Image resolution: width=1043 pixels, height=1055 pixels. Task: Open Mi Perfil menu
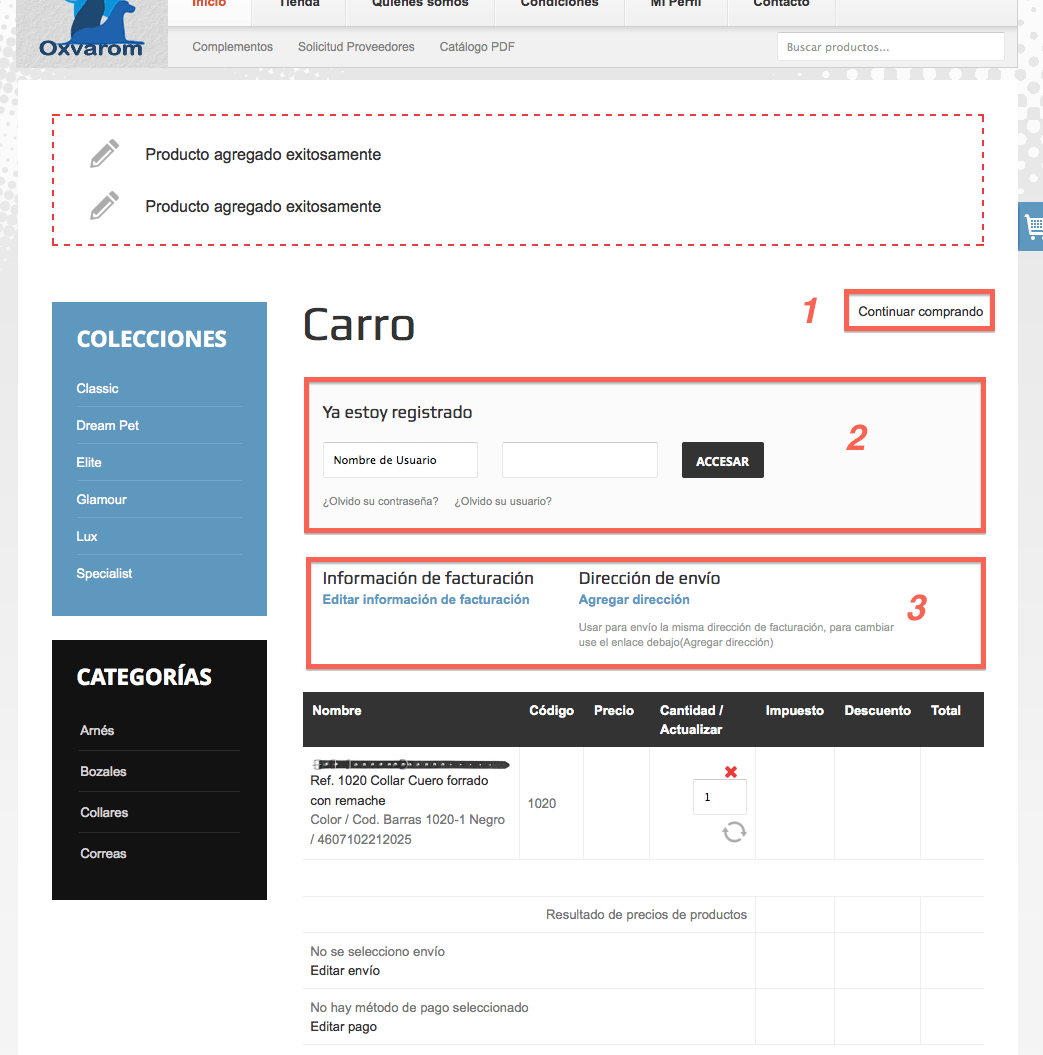[x=676, y=4]
